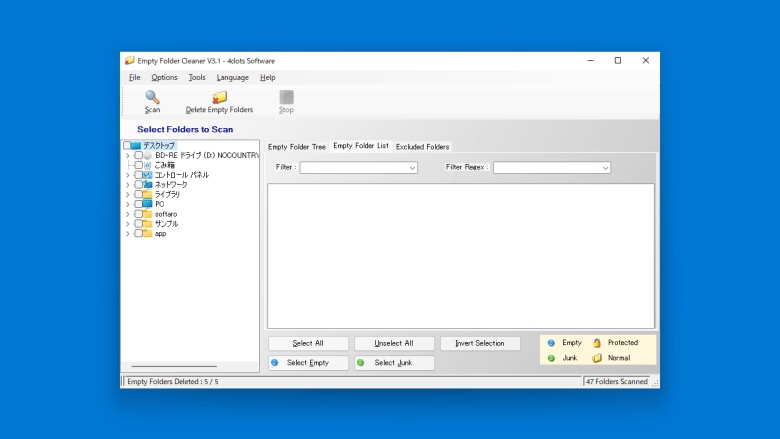
Task: Open the Filter Regex dropdown list
Action: (x=605, y=168)
